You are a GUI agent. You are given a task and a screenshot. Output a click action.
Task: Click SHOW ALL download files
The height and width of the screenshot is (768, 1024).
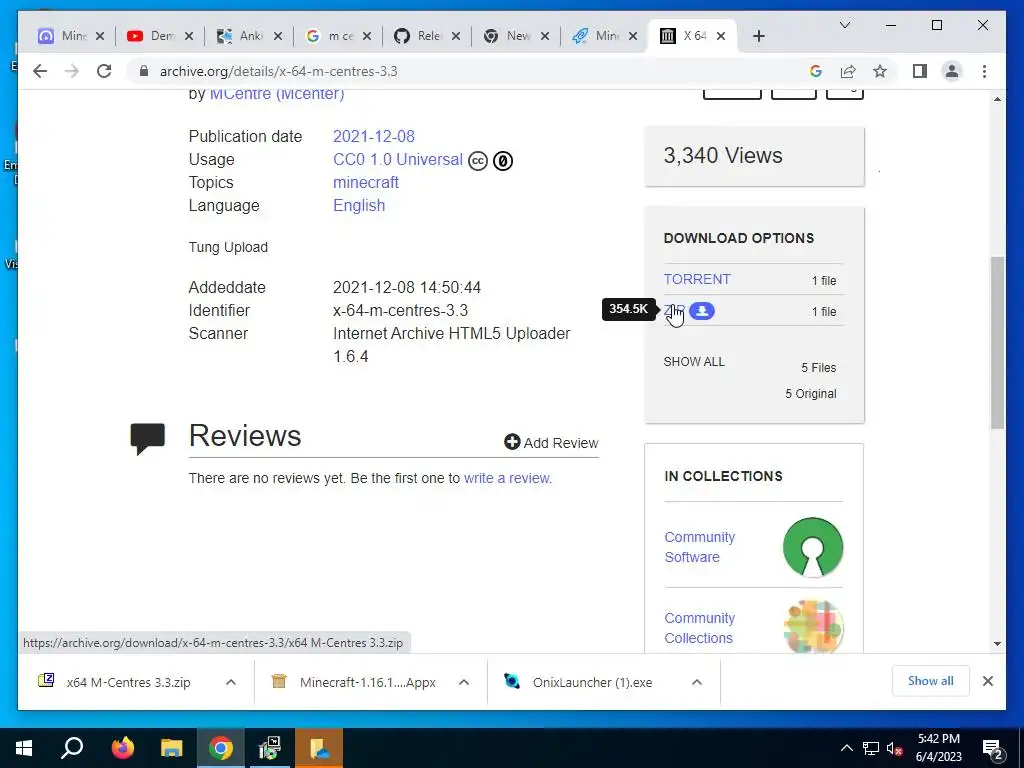[x=694, y=362]
